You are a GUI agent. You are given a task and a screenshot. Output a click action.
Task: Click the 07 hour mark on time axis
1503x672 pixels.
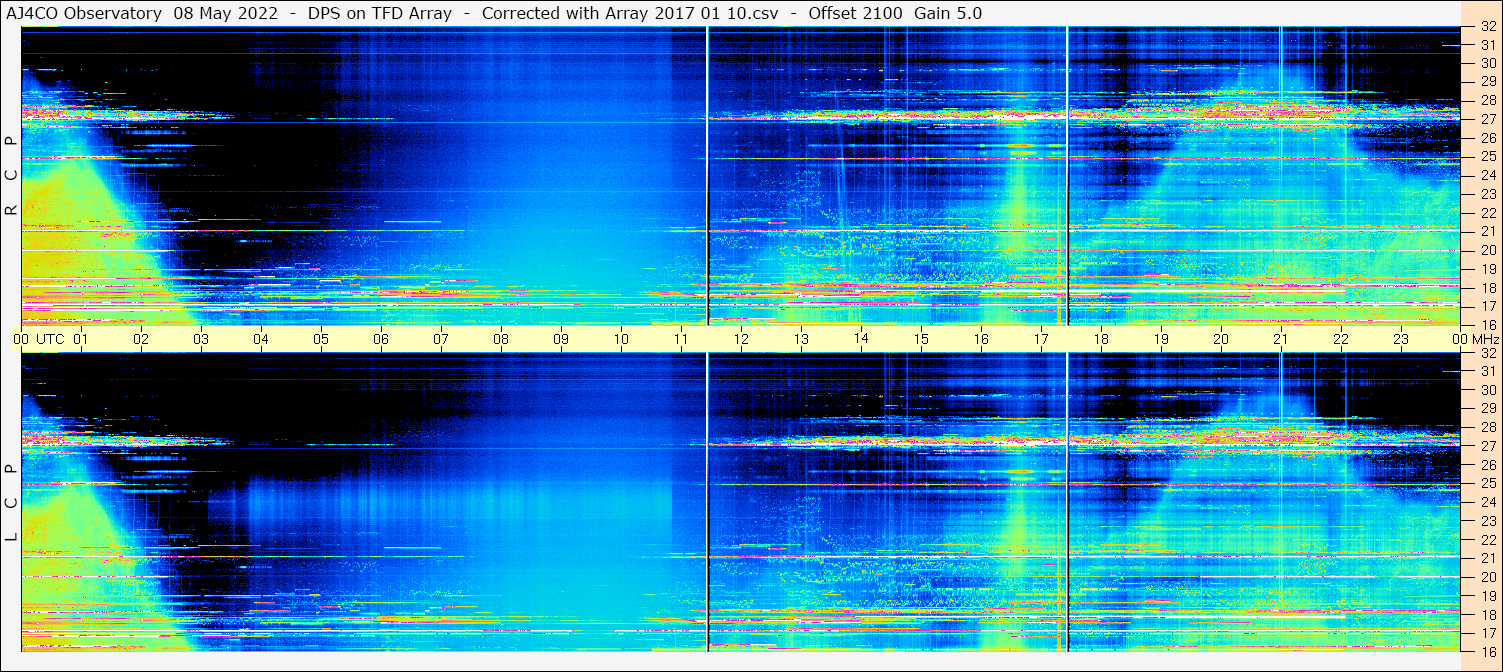tap(441, 339)
